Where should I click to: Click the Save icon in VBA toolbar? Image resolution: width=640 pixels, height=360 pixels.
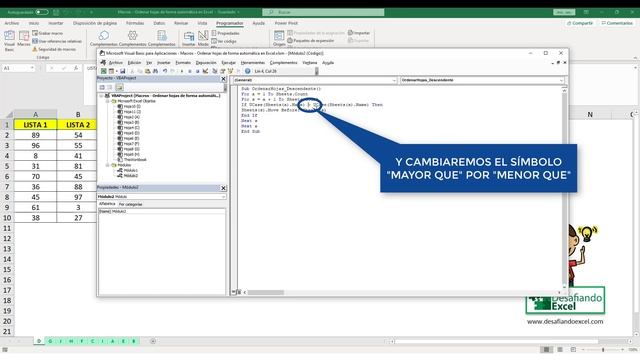[122, 71]
